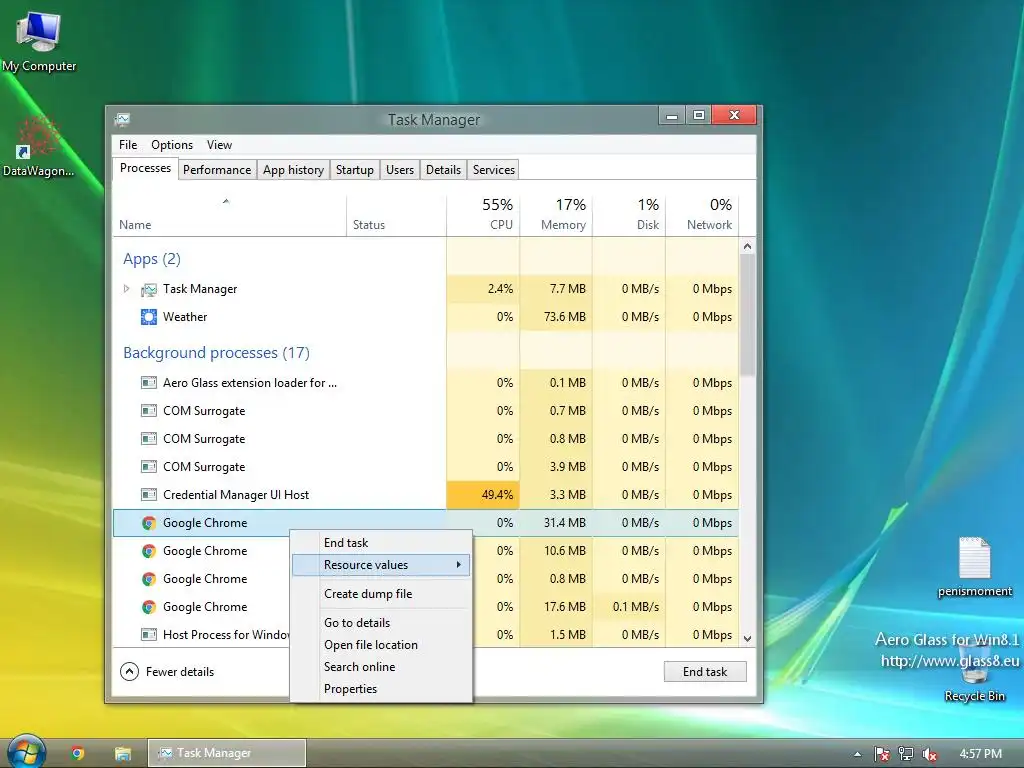Click the 49.4% CPU value cell
The height and width of the screenshot is (768, 1024).
[483, 495]
